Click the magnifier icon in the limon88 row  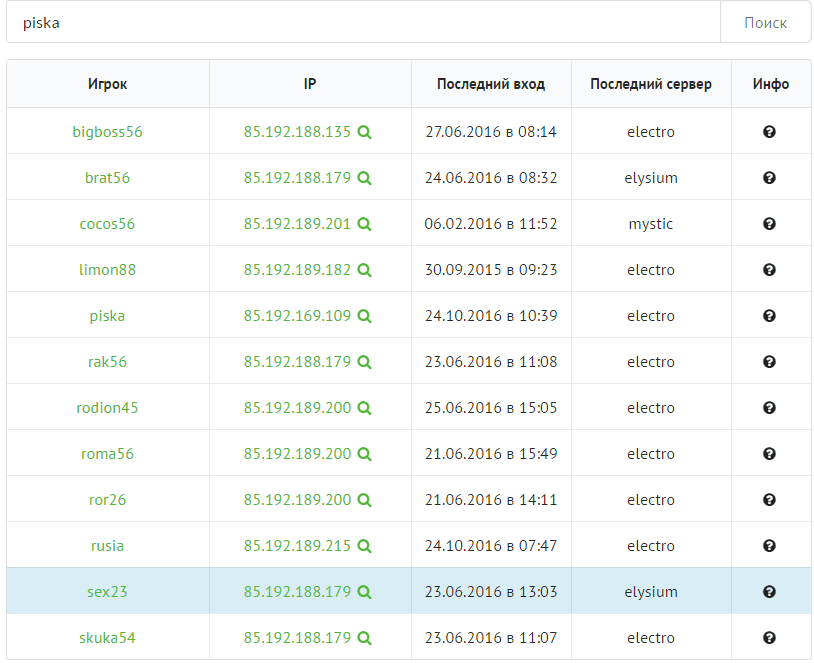[x=364, y=270]
